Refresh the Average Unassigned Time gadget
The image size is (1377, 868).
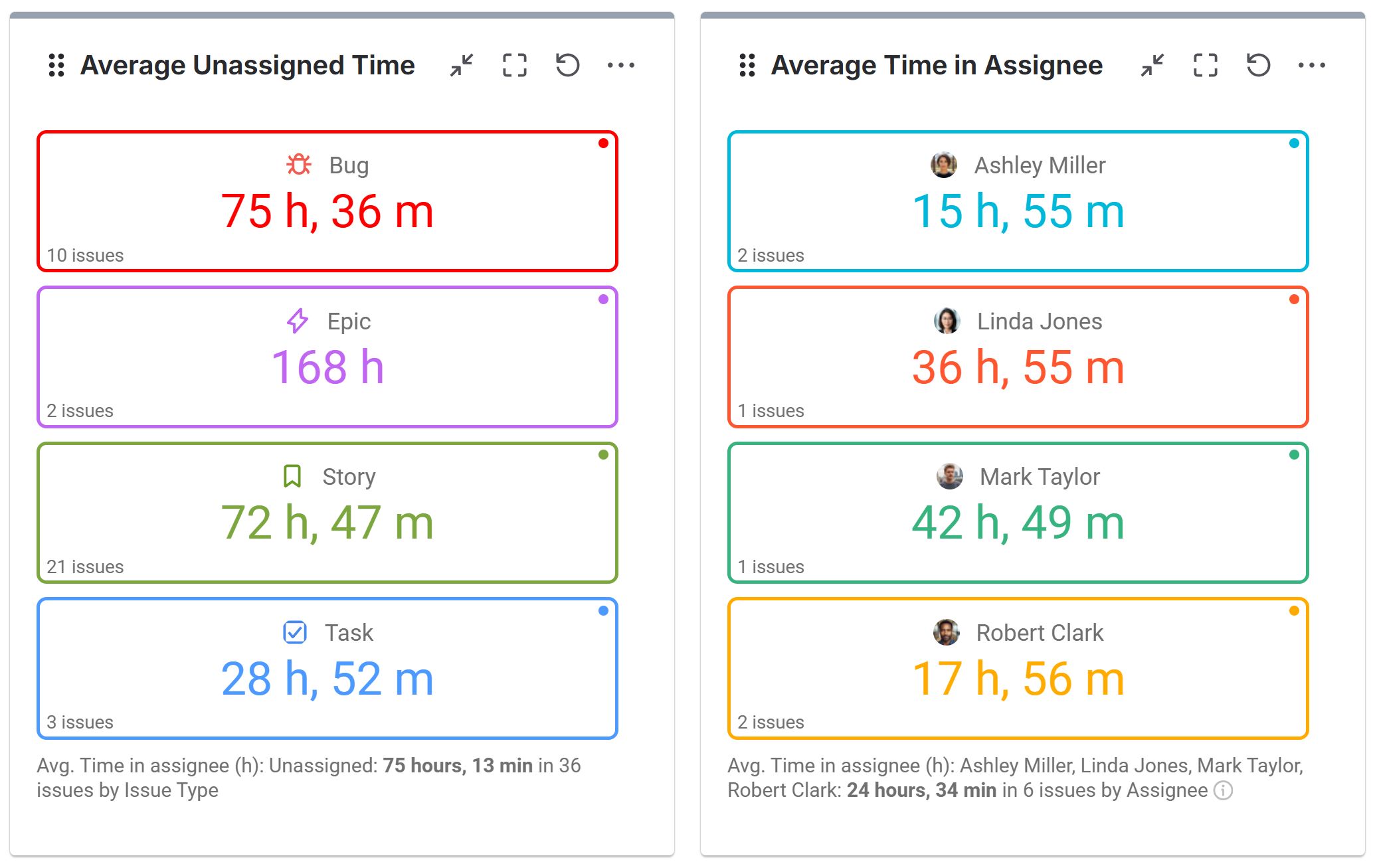(567, 64)
